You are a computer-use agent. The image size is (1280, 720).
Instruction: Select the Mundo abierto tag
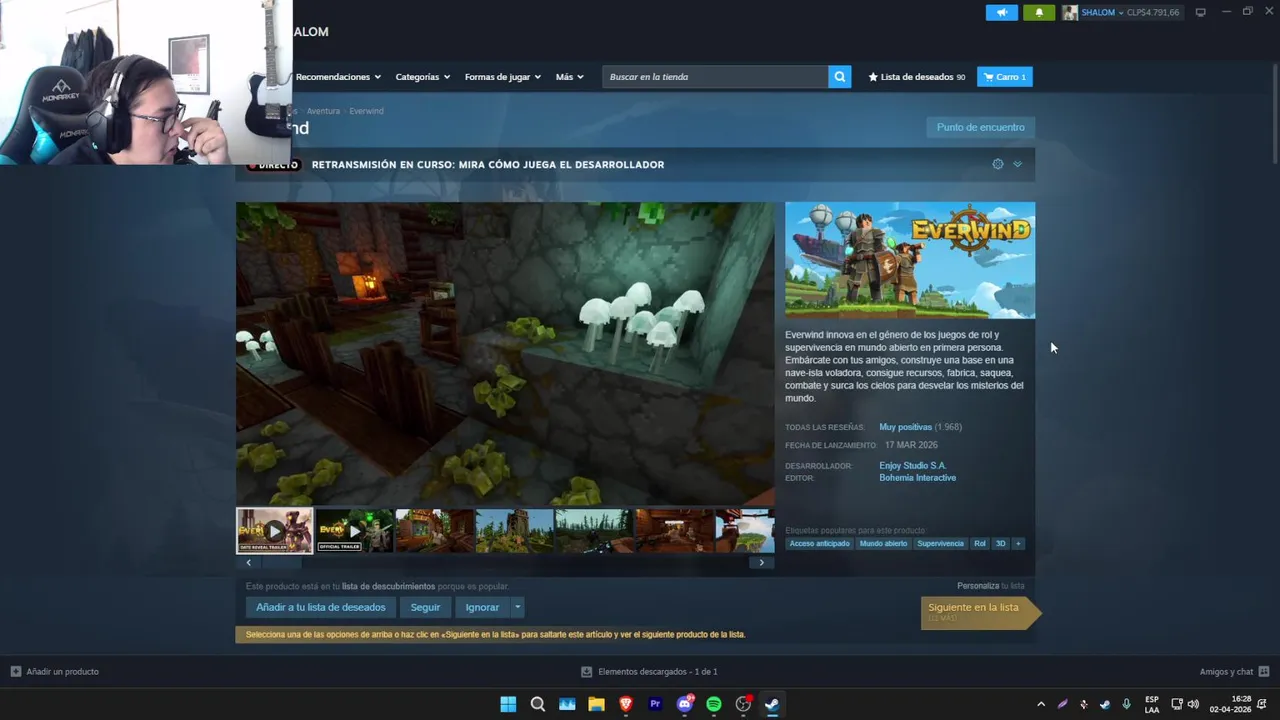coord(883,544)
